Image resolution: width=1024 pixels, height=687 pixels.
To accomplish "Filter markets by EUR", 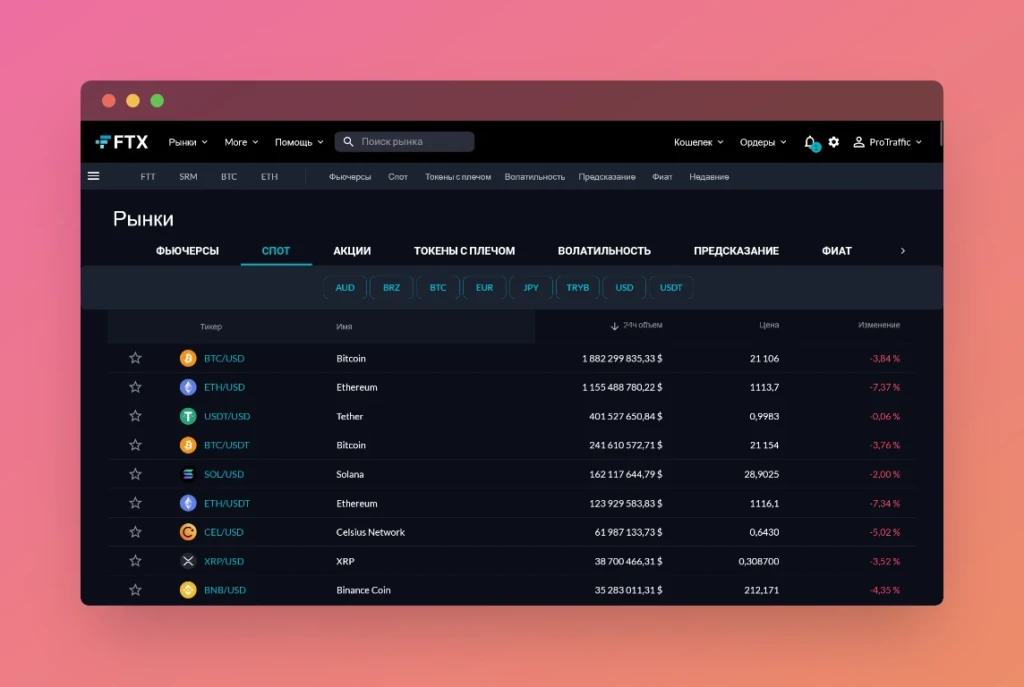I will pyautogui.click(x=485, y=287).
